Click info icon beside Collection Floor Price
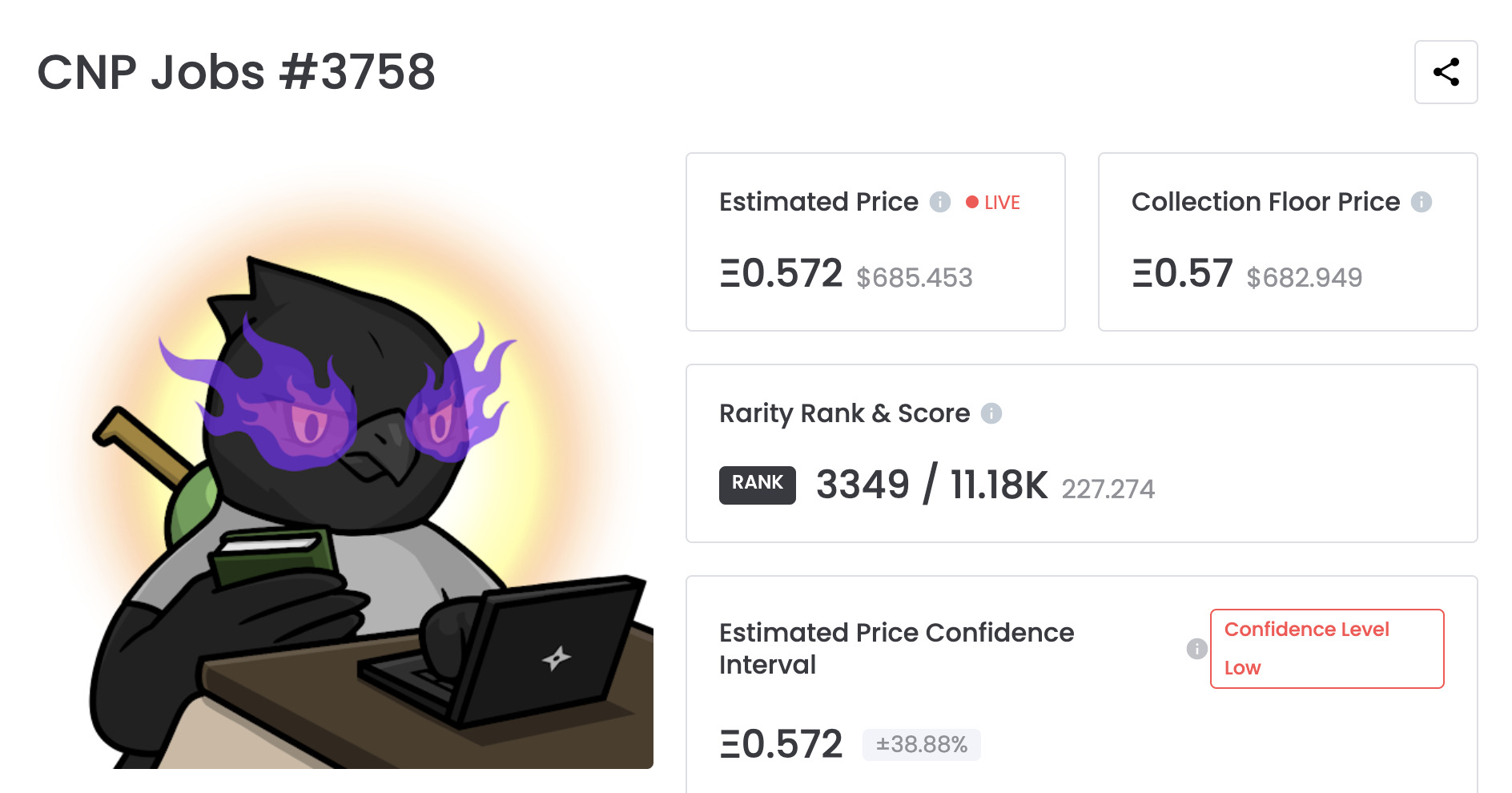The height and width of the screenshot is (793, 1512). [1422, 202]
